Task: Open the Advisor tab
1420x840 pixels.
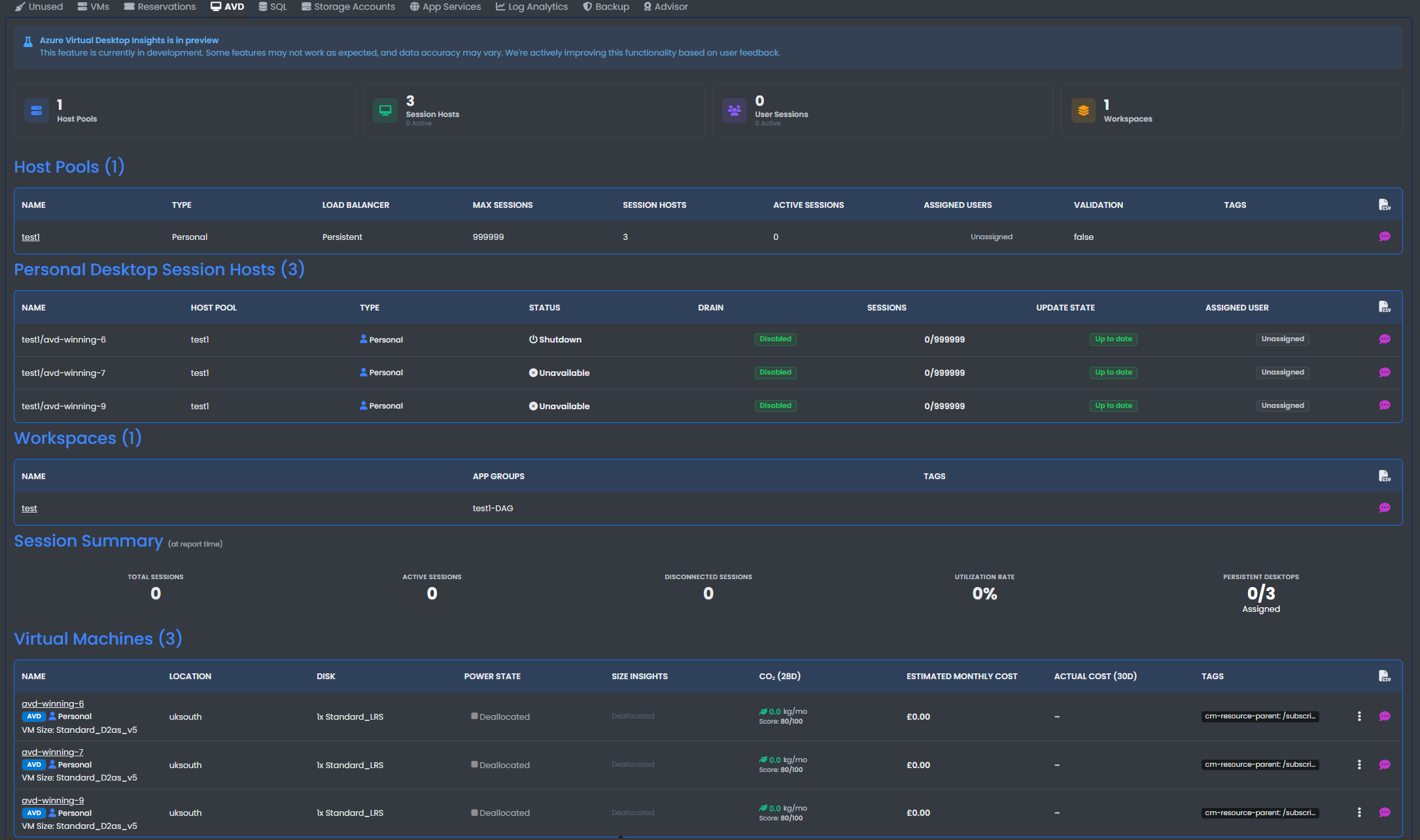Action: click(x=666, y=7)
